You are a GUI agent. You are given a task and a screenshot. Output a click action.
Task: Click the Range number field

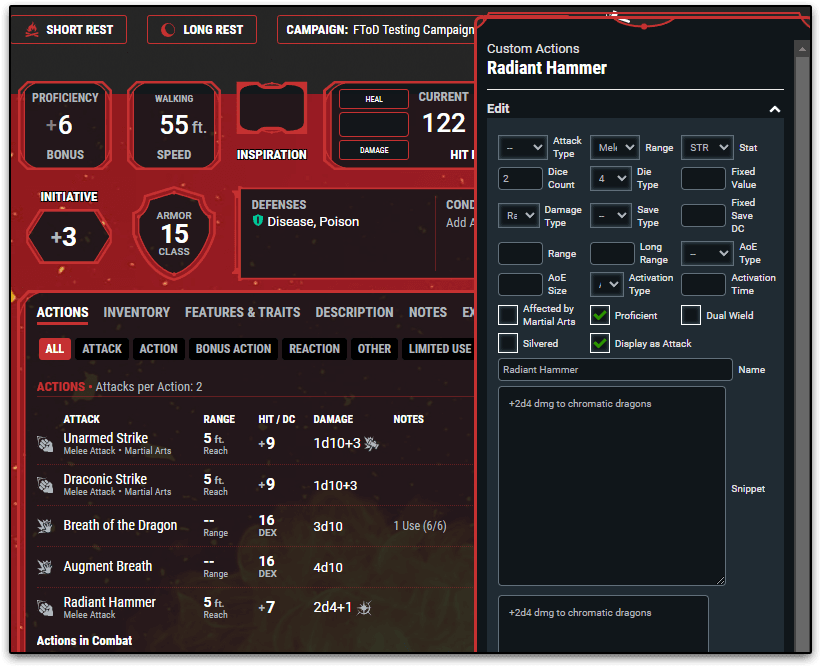click(520, 253)
